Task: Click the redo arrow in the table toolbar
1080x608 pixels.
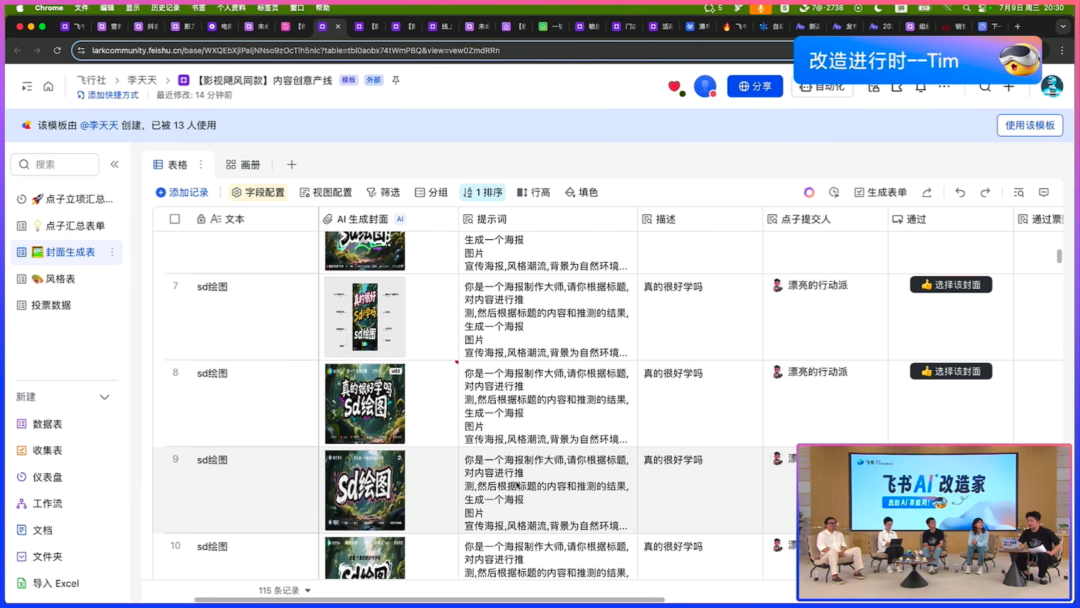Action: pyautogui.click(x=985, y=192)
